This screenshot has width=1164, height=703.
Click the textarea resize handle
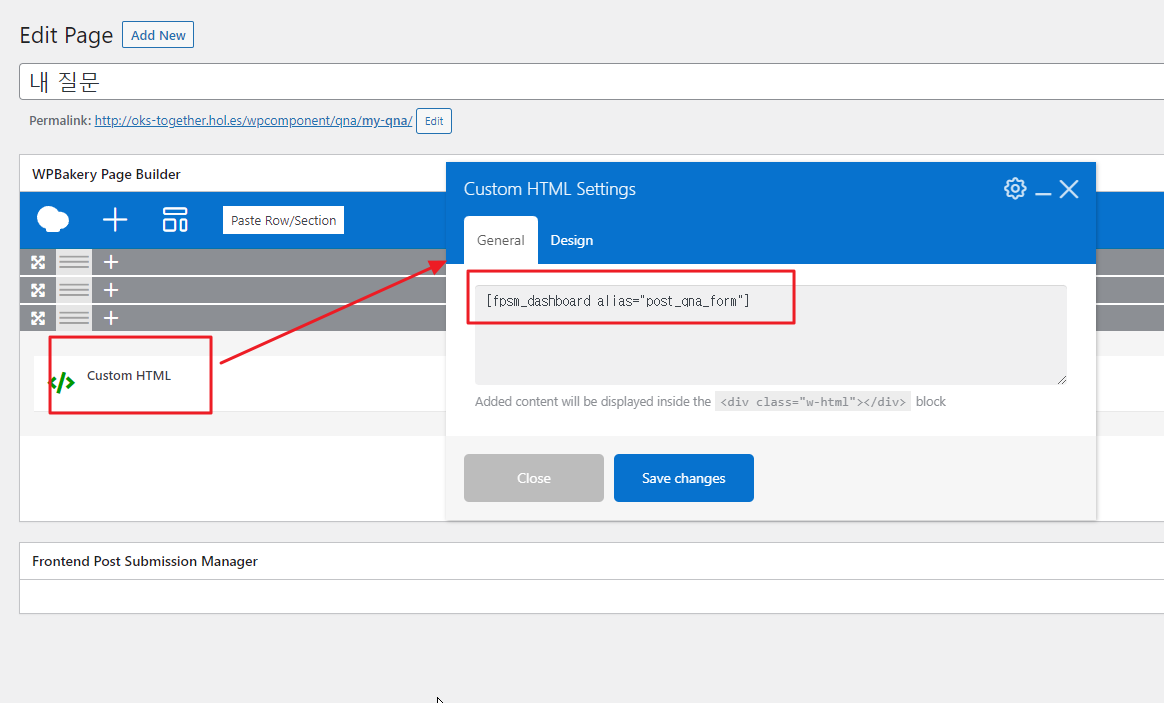click(x=1062, y=379)
